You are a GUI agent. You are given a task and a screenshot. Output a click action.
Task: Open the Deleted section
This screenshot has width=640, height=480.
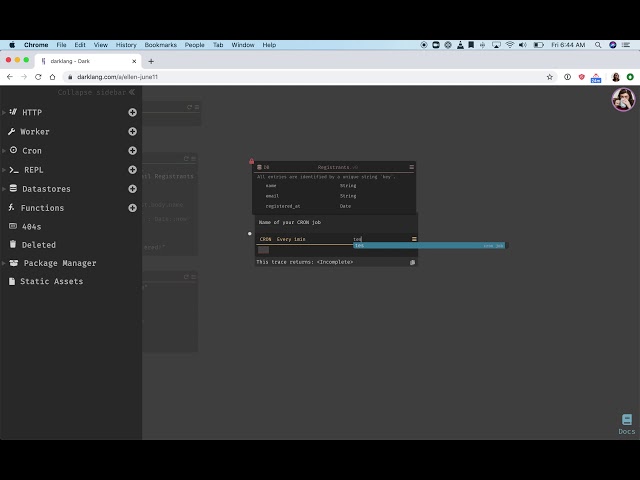(x=38, y=245)
